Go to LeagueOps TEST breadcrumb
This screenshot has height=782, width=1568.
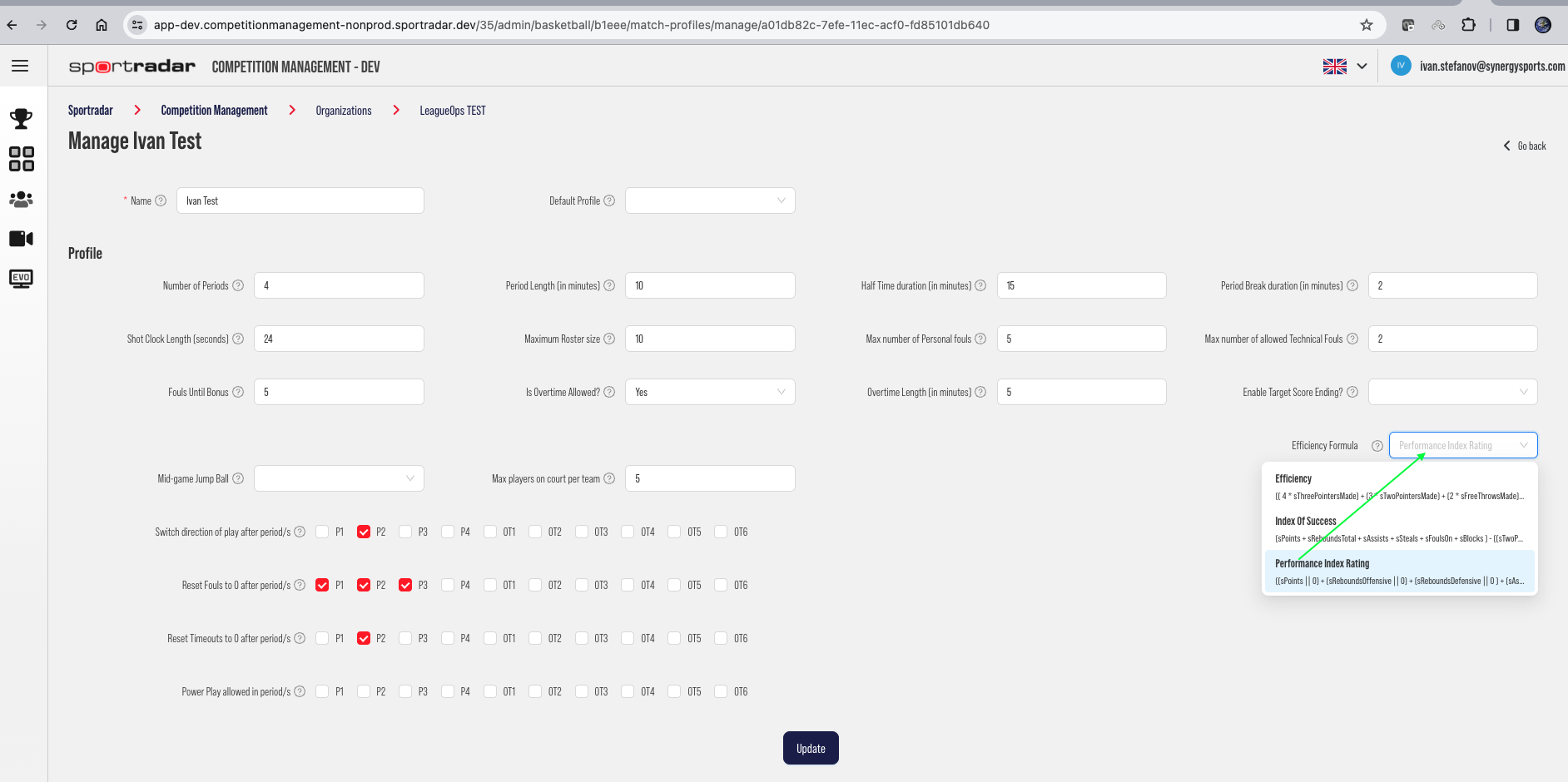453,110
